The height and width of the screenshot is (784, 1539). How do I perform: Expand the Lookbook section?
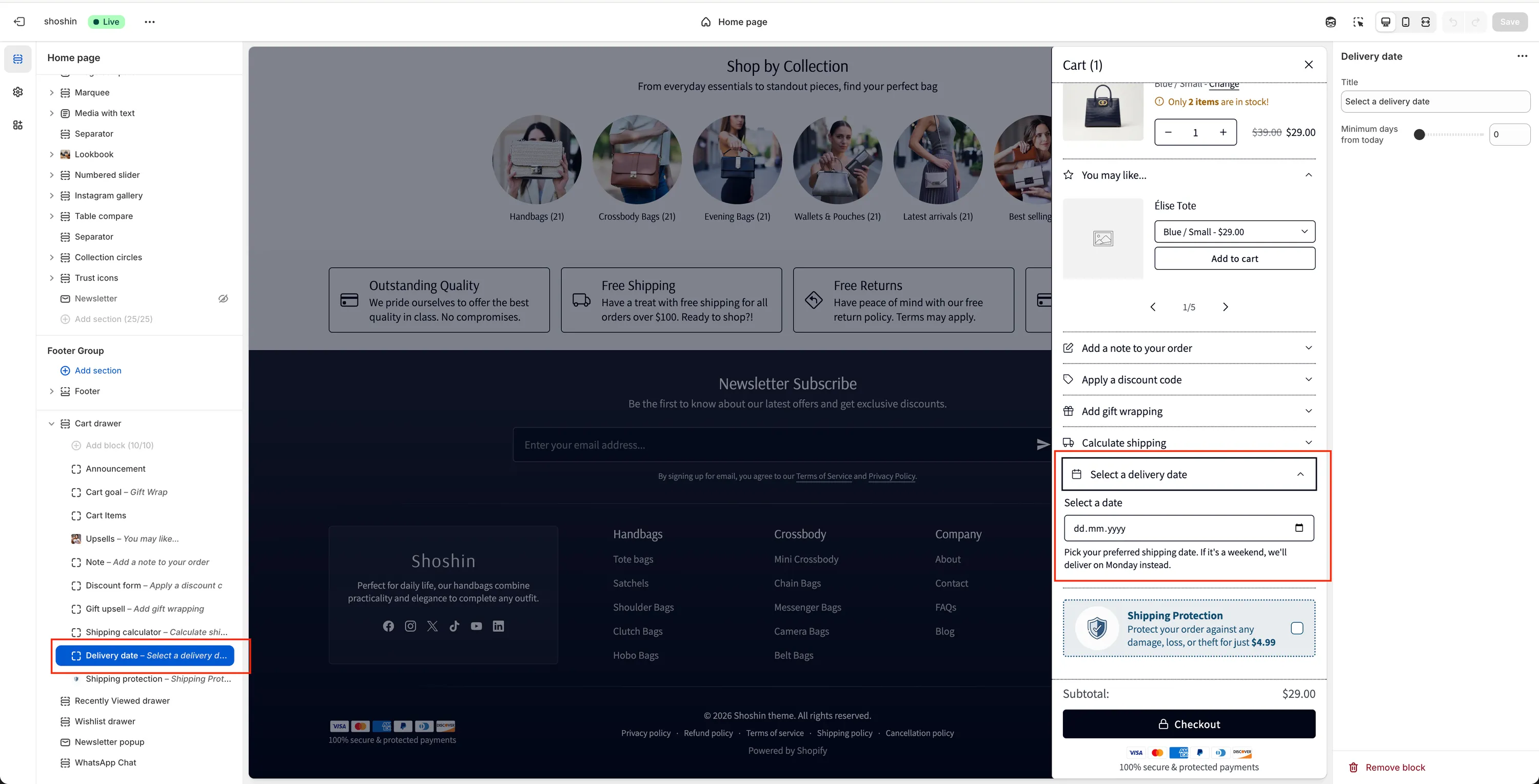(x=51, y=154)
